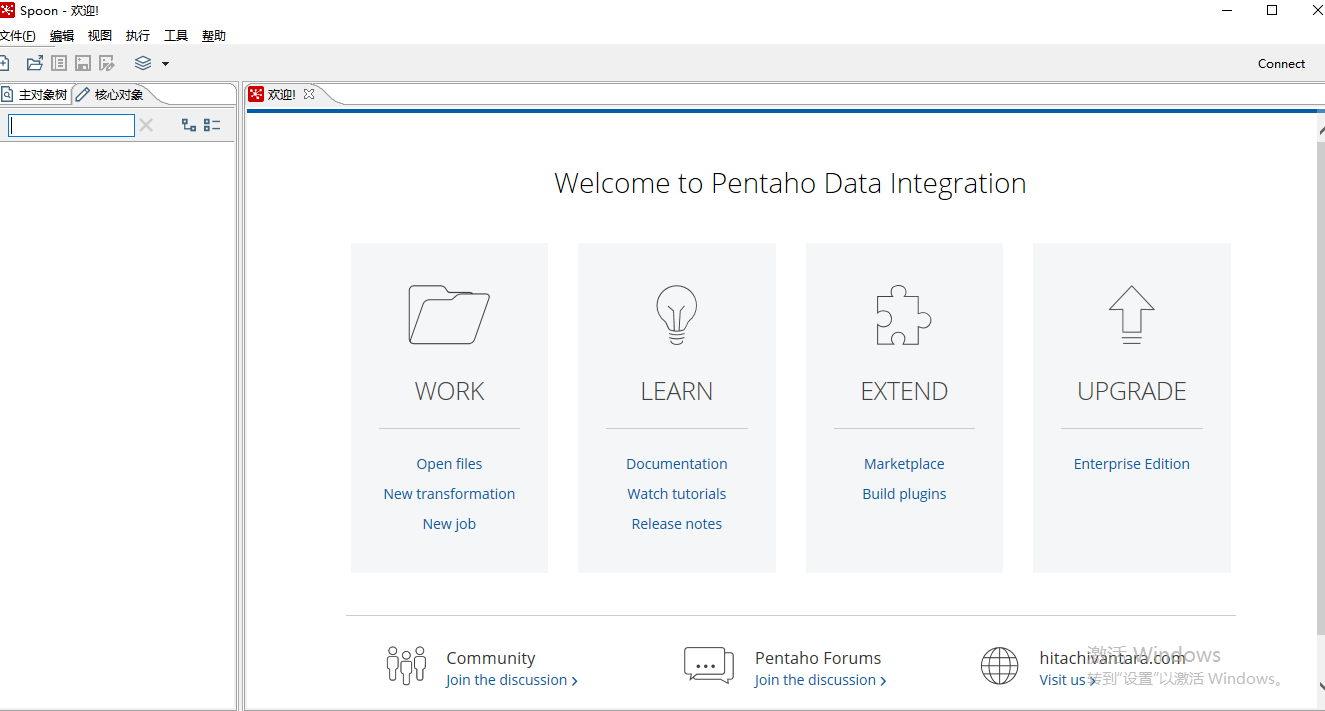Click the Save As toolbar icon
1325x711 pixels.
pos(107,63)
